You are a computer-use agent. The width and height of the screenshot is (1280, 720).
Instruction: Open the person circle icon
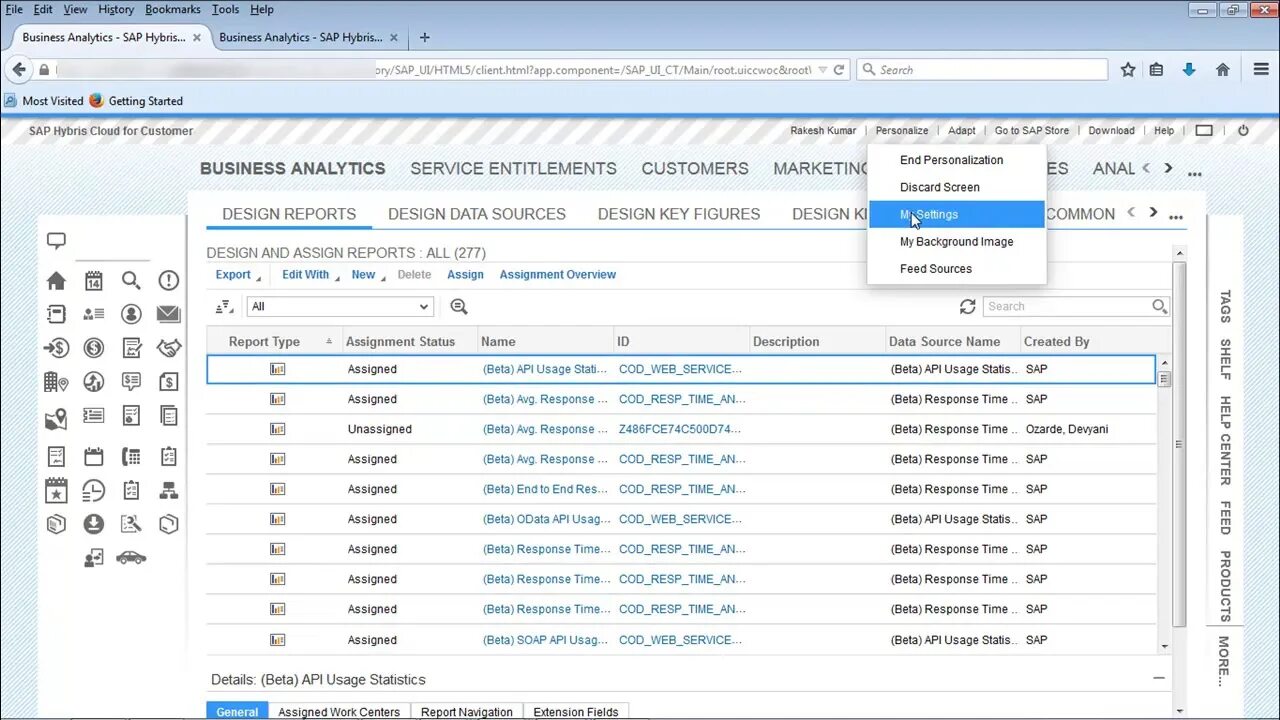tap(131, 314)
